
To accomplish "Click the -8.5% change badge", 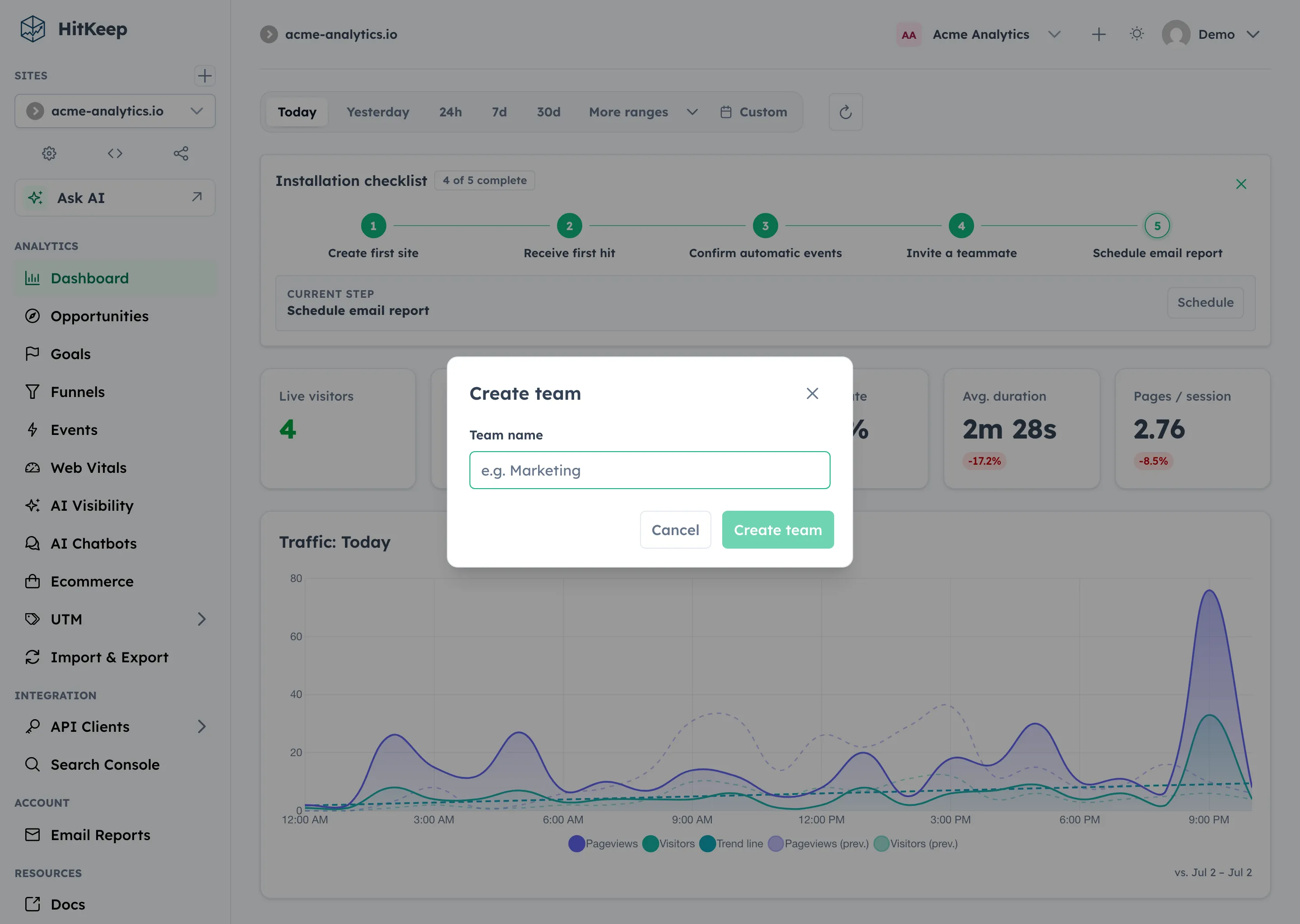I will coord(1153,462).
